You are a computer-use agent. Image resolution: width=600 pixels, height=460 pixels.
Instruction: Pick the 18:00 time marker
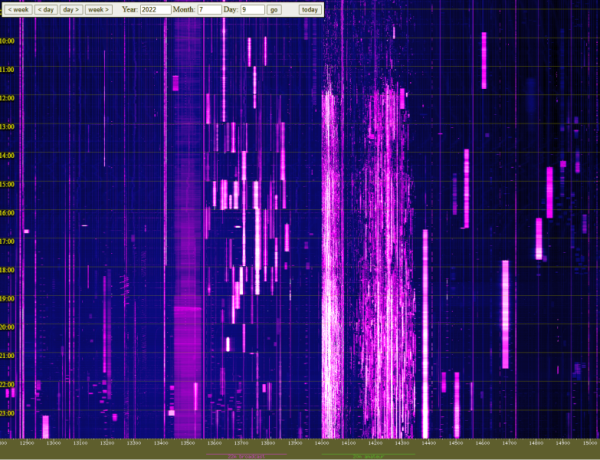7,270
